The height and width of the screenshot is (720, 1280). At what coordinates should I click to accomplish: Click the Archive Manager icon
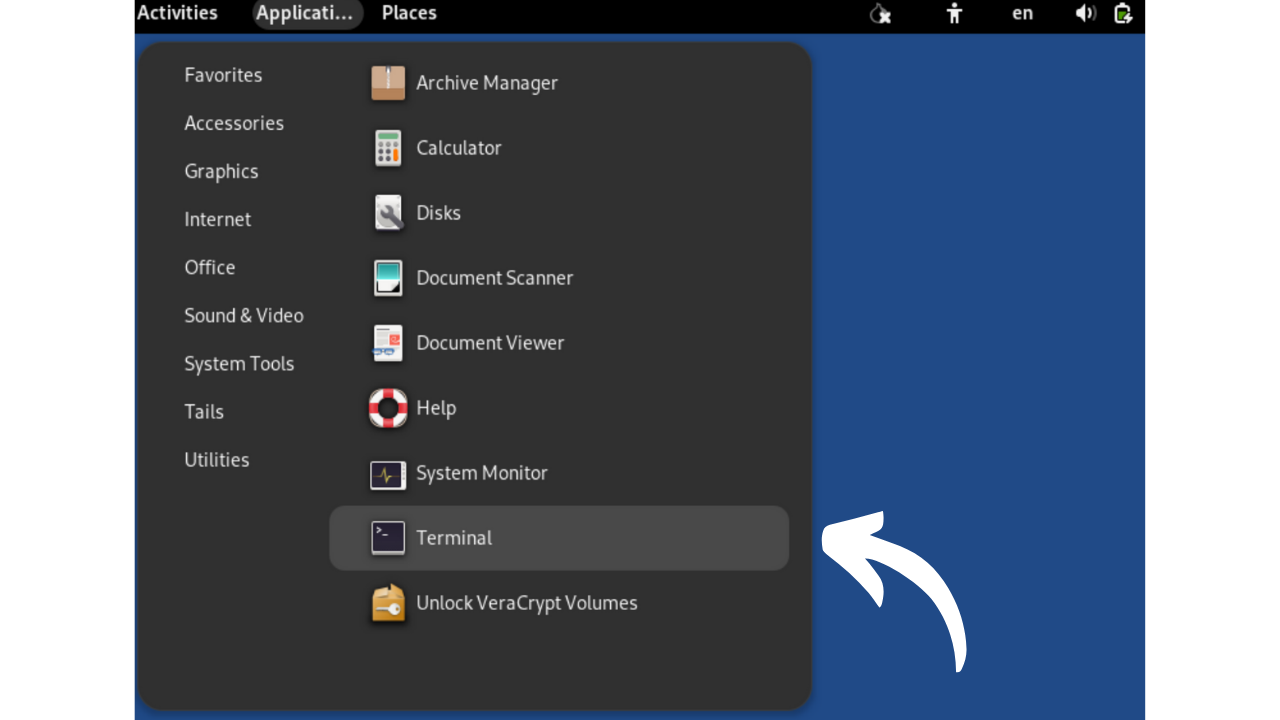[x=388, y=83]
